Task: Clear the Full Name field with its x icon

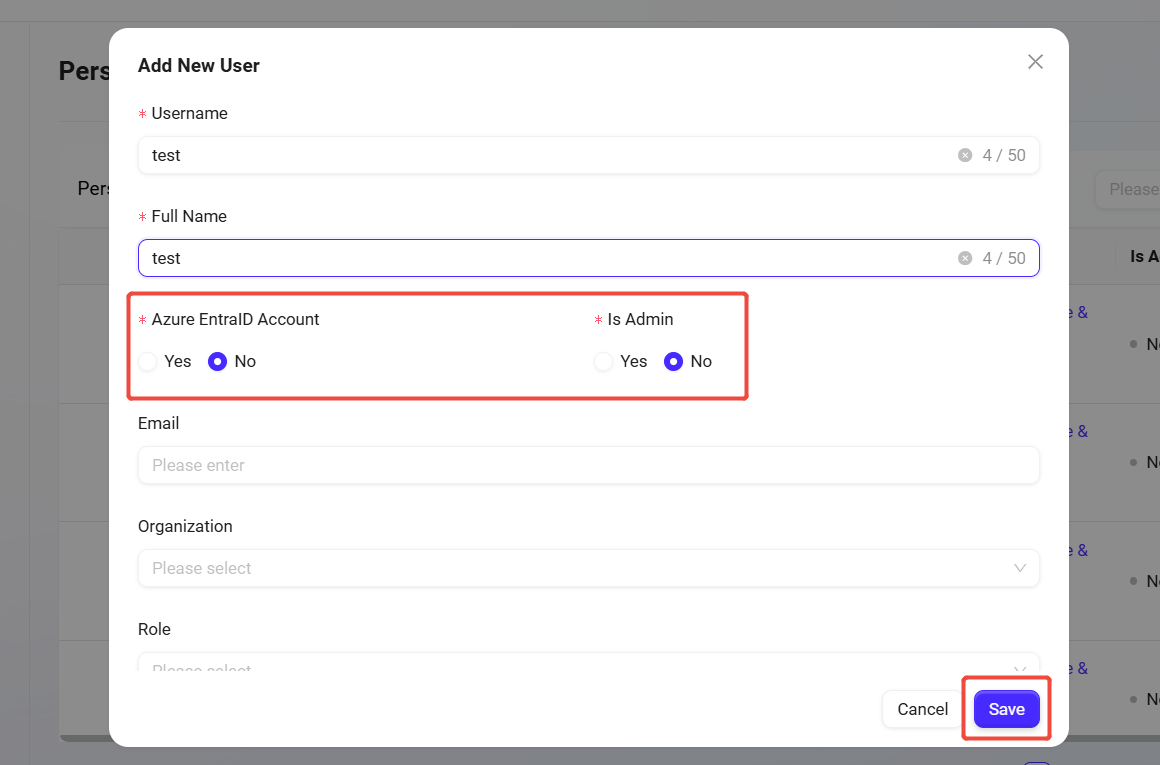Action: [965, 258]
